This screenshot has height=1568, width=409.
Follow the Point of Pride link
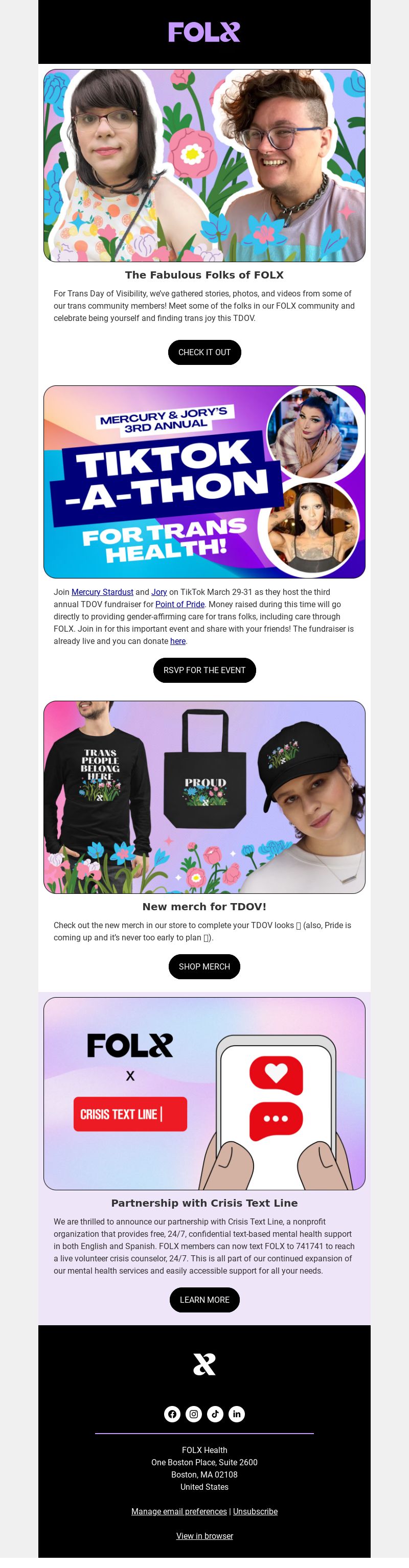click(x=179, y=604)
